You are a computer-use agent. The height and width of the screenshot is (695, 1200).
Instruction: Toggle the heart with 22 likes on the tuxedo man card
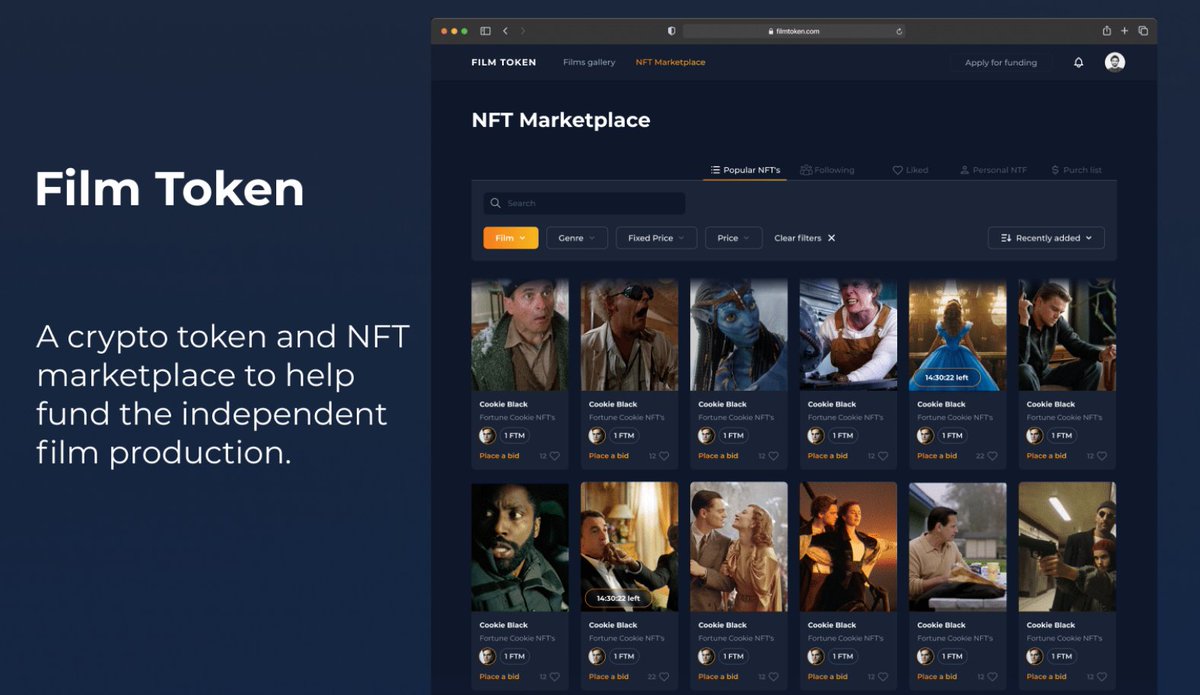[664, 677]
